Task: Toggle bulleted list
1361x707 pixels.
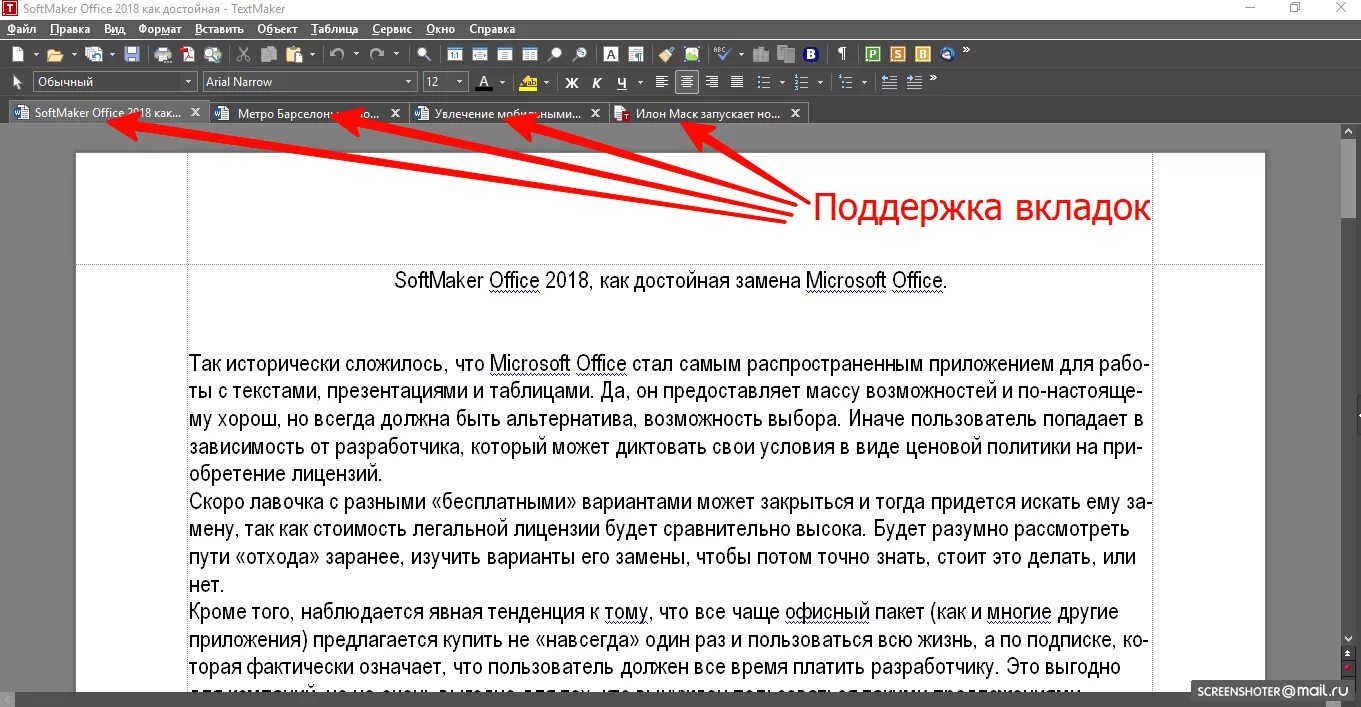Action: (x=764, y=82)
